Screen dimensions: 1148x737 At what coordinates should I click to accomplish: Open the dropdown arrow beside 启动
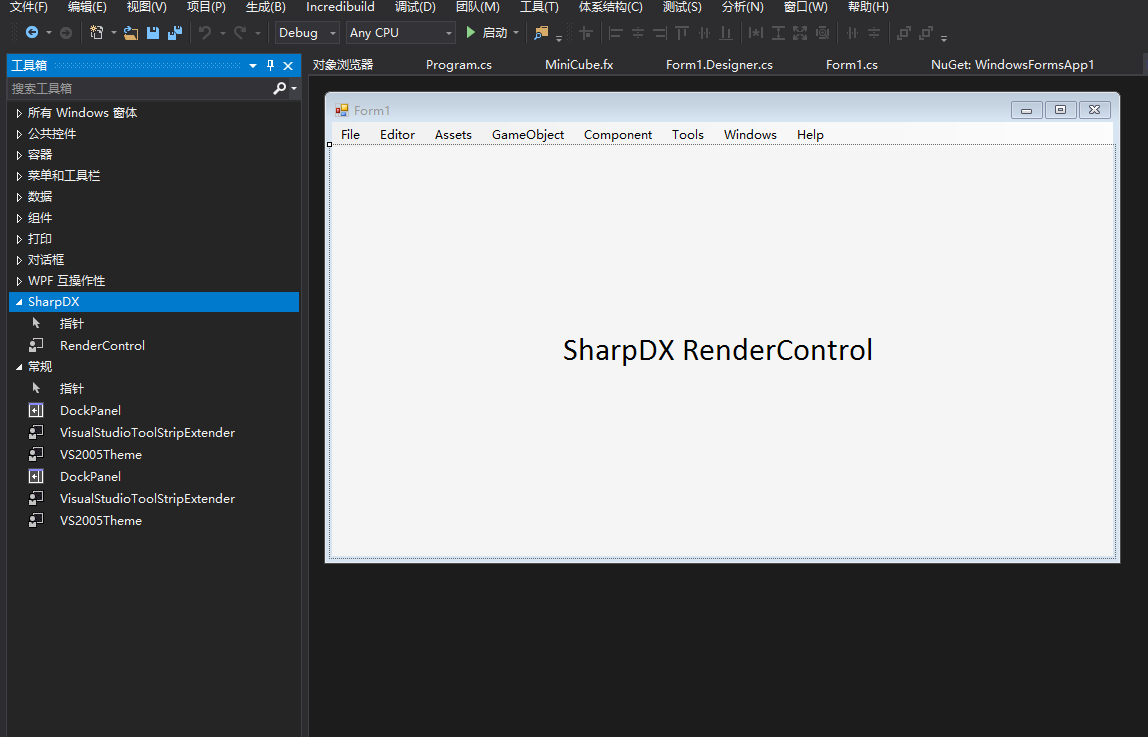516,32
